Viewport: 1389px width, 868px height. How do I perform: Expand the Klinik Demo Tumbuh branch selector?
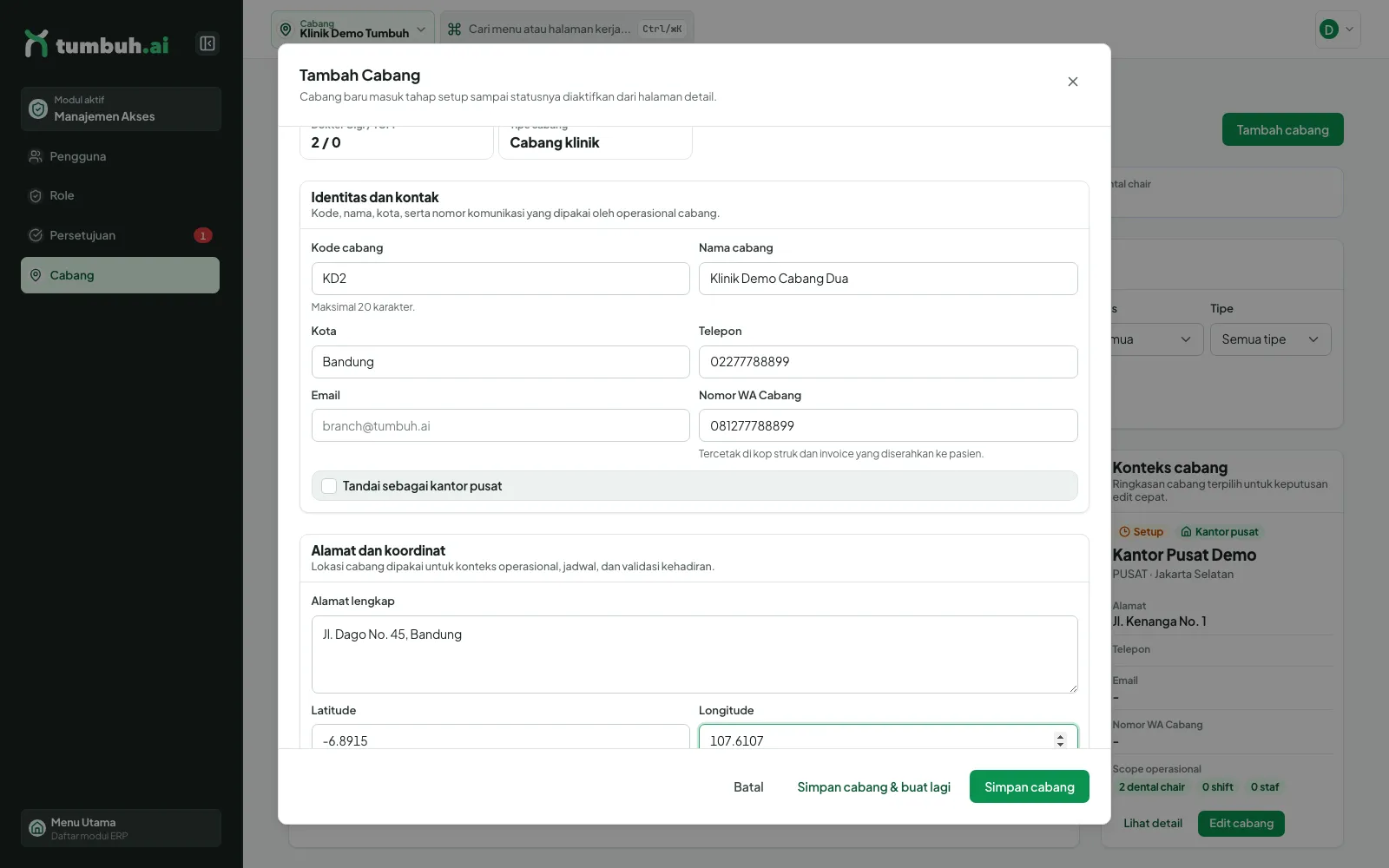(352, 29)
